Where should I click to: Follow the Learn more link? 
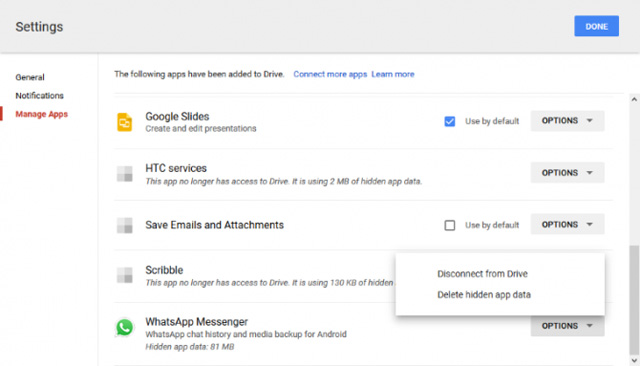point(393,74)
